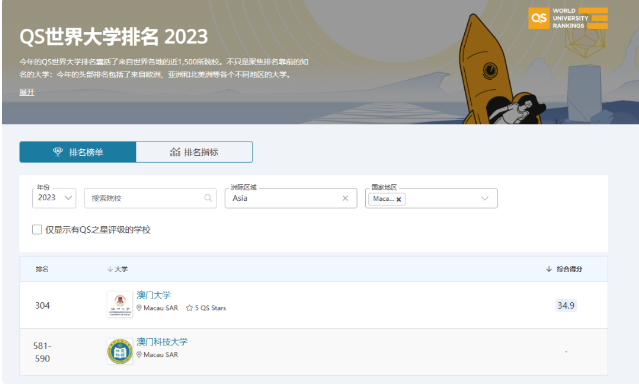The image size is (639, 385).
Task: Click the QS World University Rankings logo
Action: (568, 18)
